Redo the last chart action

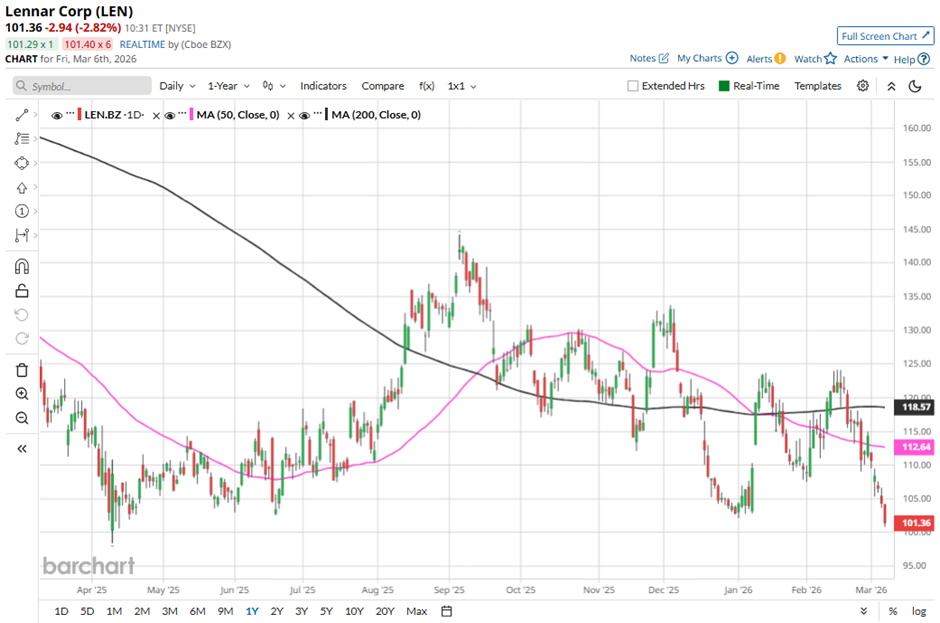click(22, 339)
